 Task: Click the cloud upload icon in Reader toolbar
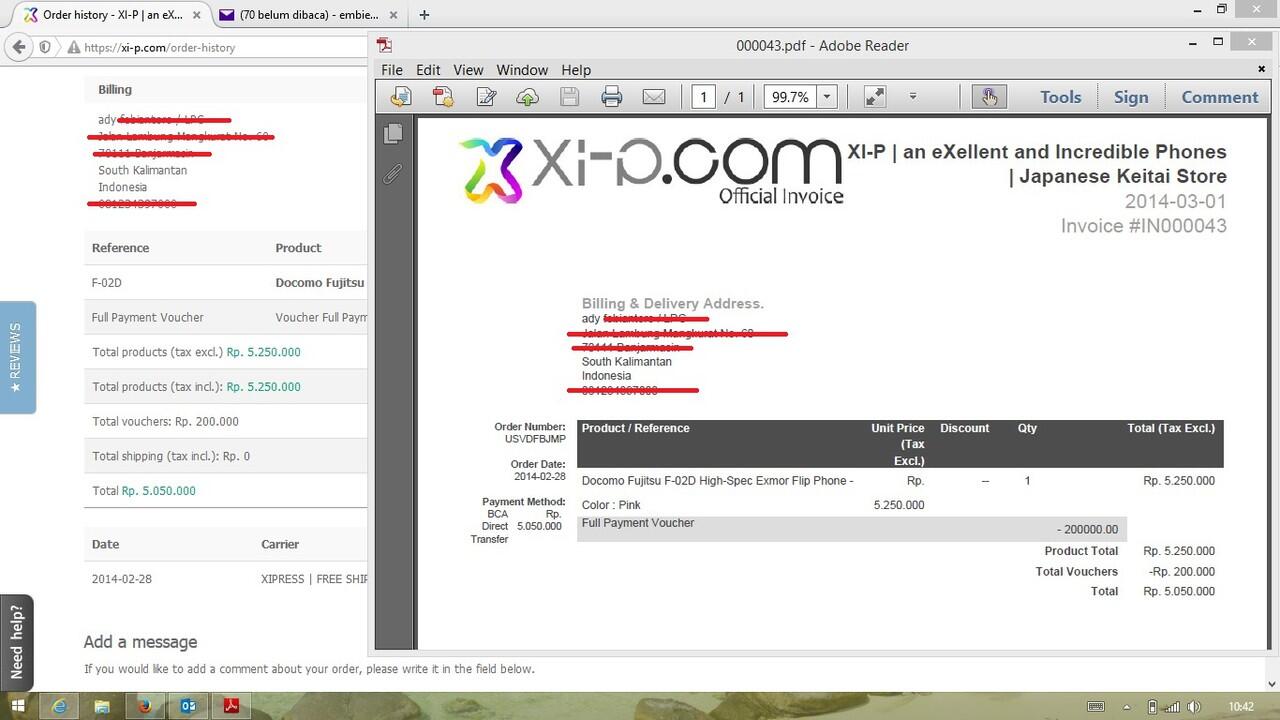527,97
